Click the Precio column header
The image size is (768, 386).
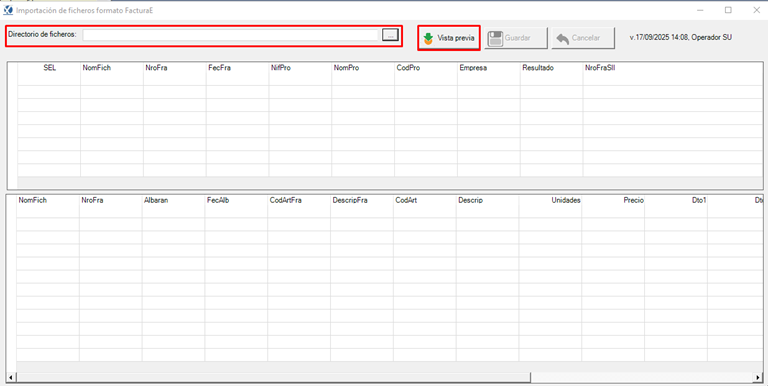tap(613, 200)
